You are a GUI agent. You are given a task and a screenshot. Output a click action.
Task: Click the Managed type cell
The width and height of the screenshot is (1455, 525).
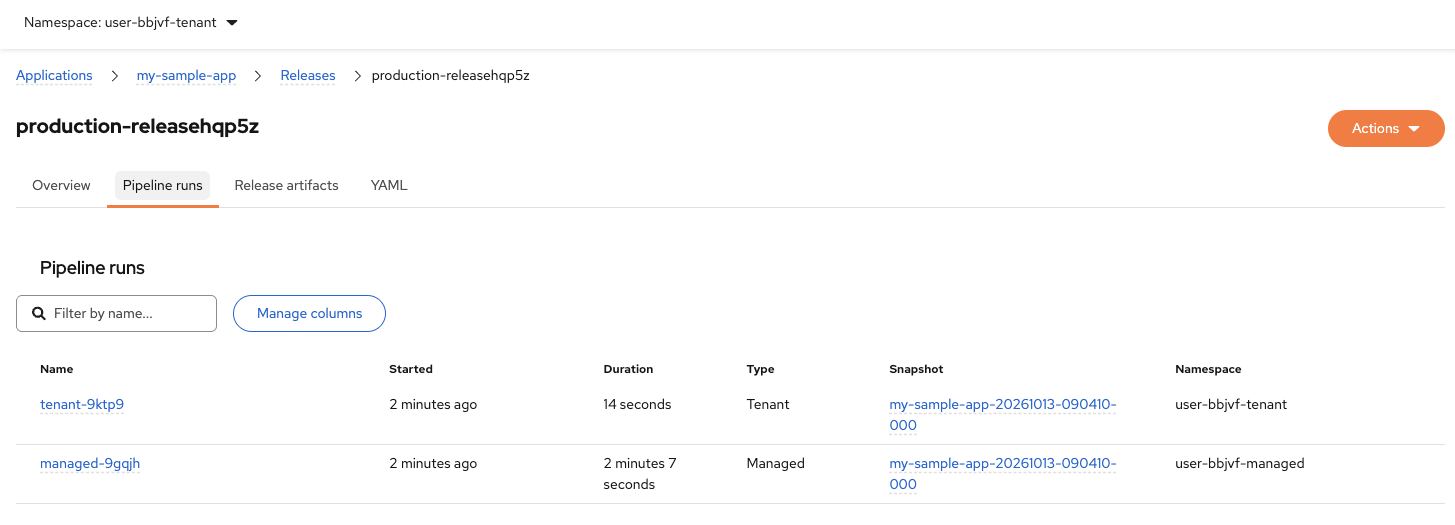[x=775, y=464]
